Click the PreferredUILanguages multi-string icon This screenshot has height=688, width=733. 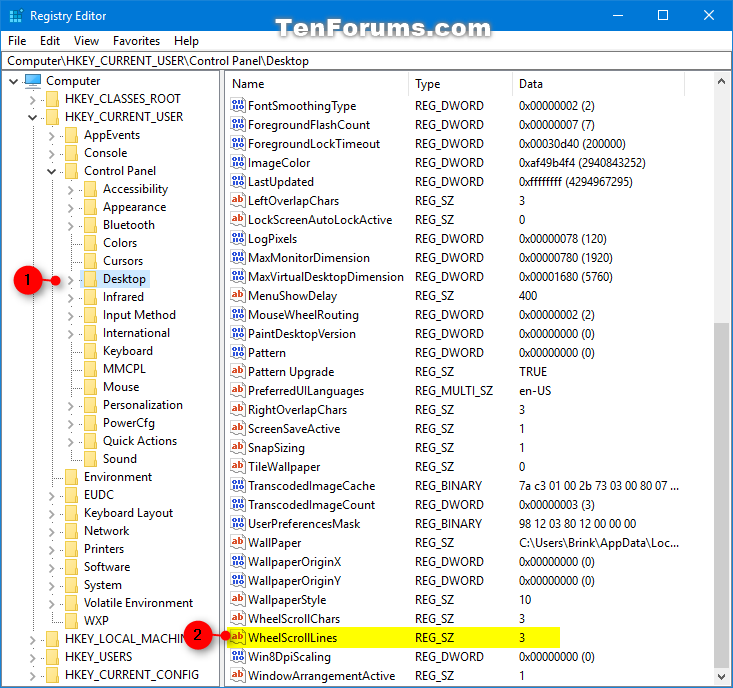[237, 390]
